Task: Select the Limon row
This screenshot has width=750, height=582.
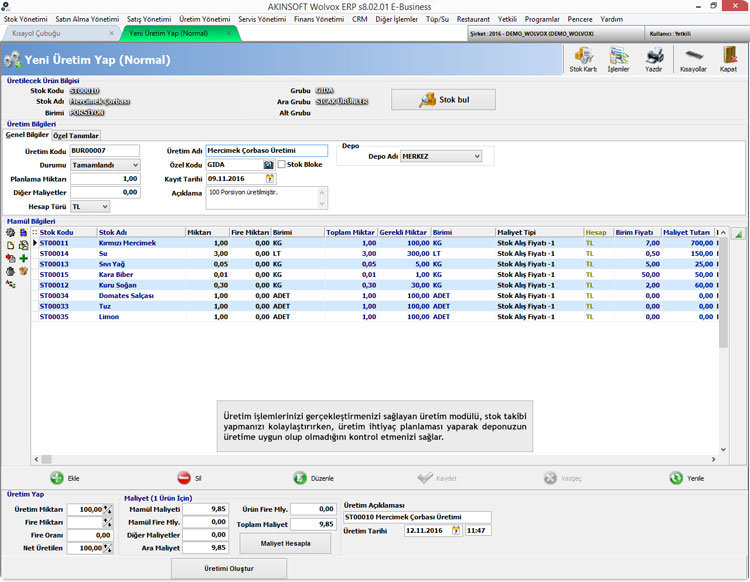Action: coord(375,317)
